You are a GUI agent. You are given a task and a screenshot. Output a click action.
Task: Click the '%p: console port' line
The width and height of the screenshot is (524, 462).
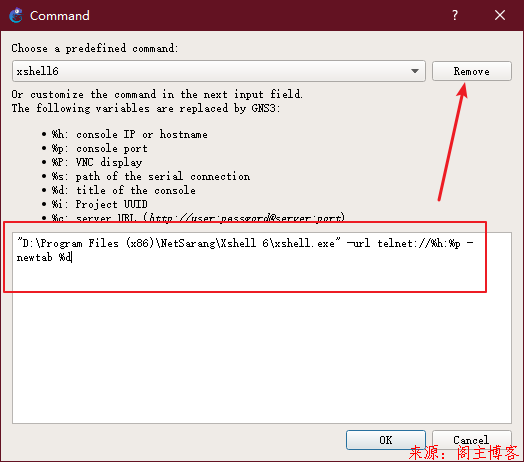pyautogui.click(x=99, y=148)
